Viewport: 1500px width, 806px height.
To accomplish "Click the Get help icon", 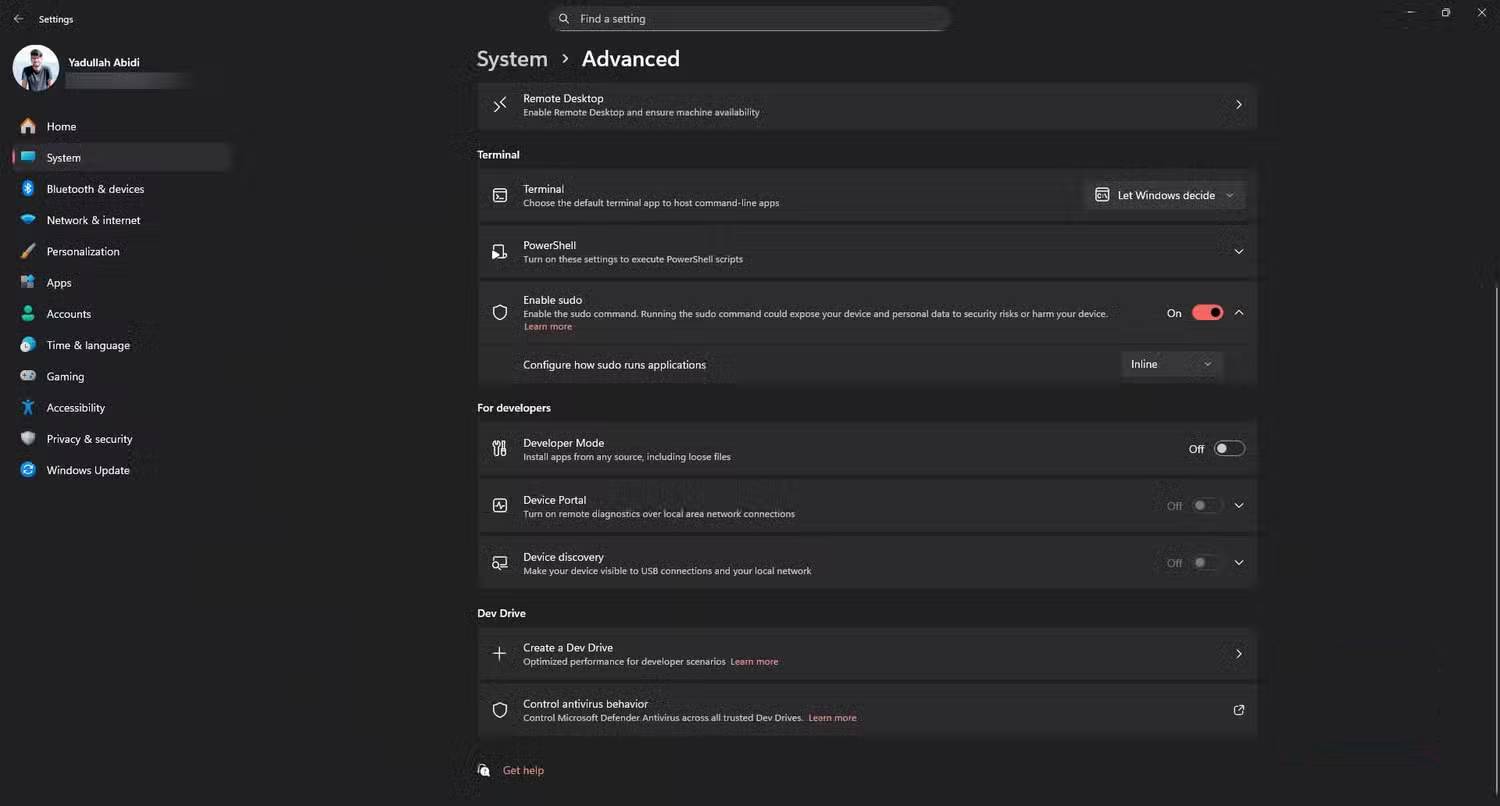I will tap(484, 770).
